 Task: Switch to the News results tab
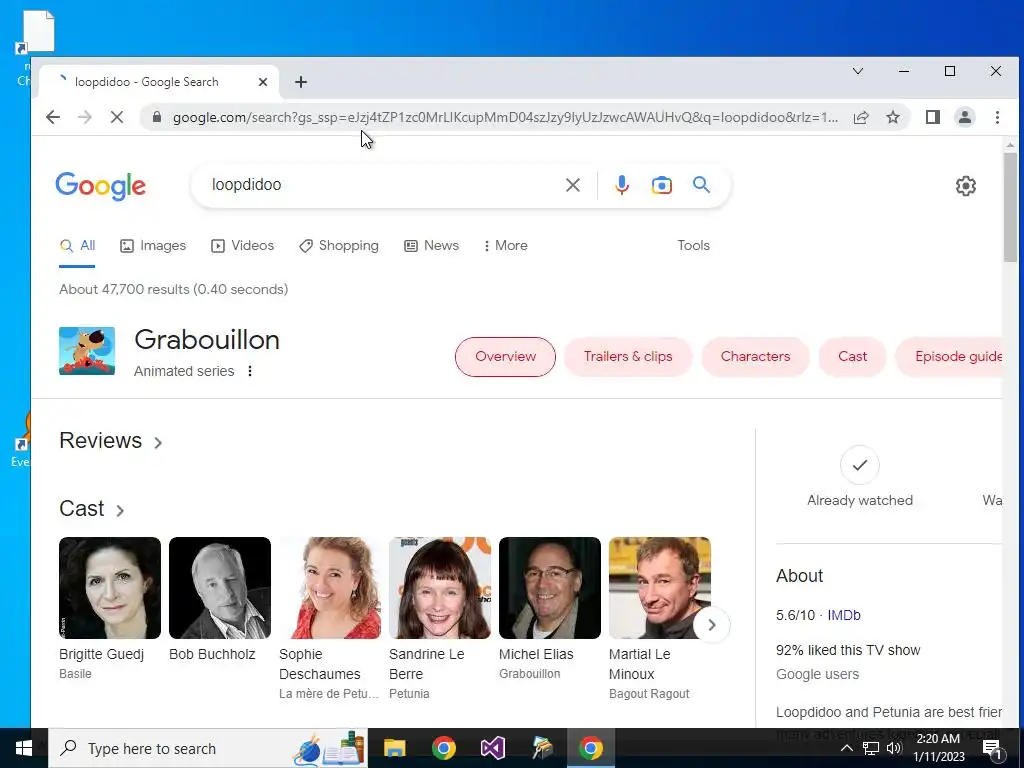click(x=432, y=246)
